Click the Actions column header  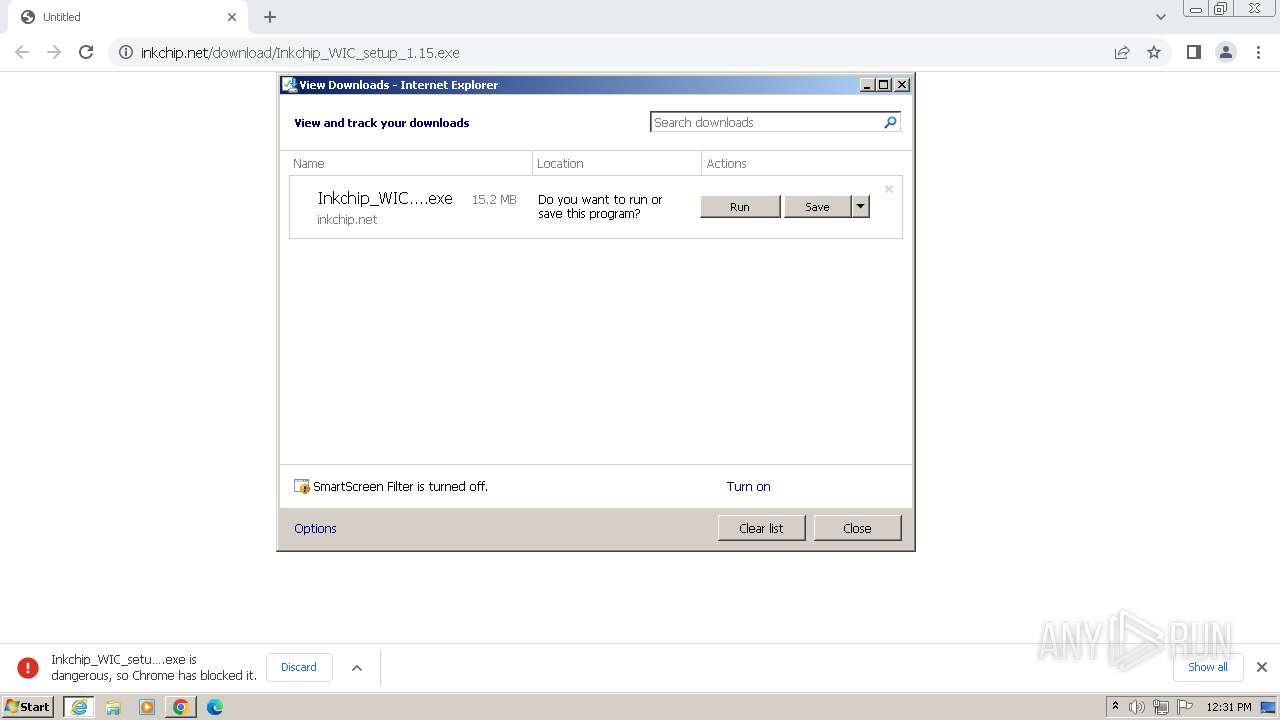pos(804,163)
